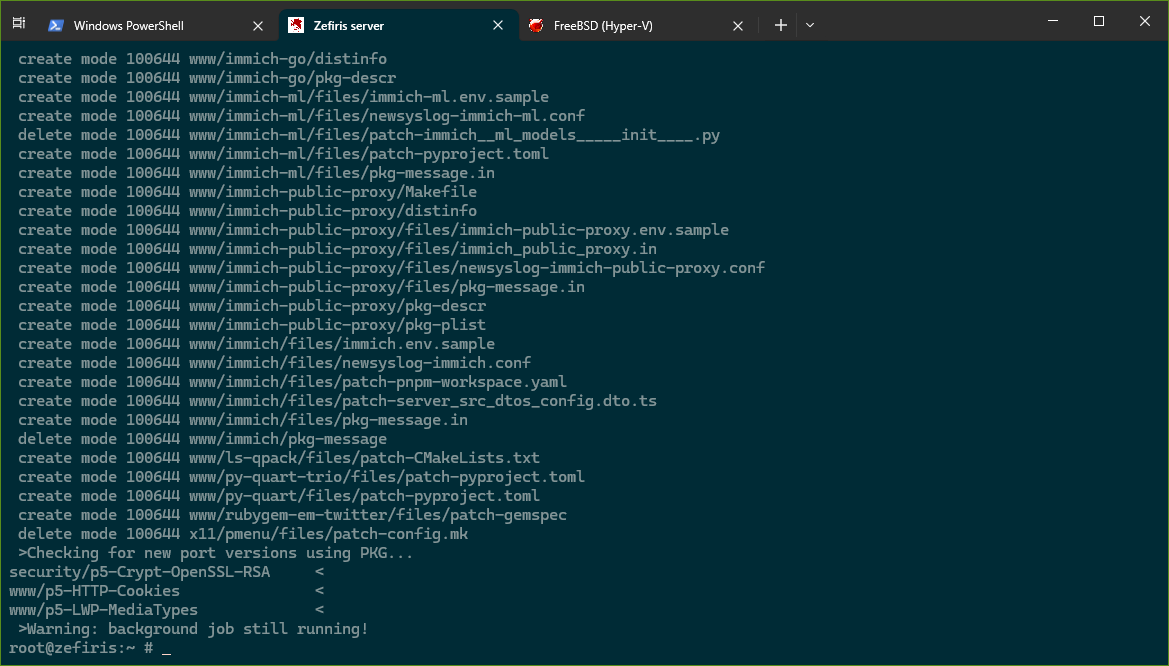The height and width of the screenshot is (666, 1169).
Task: Click the FreeBSD daemon icon on the third tab
Action: [535, 25]
